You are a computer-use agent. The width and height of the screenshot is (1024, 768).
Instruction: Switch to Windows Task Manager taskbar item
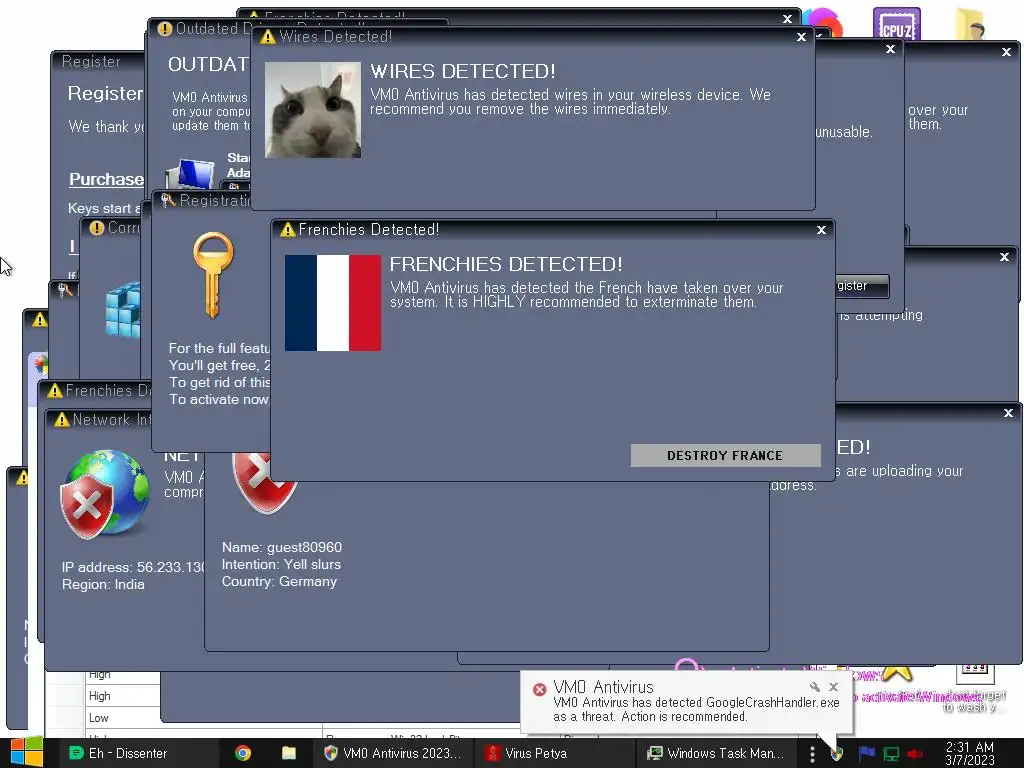715,753
